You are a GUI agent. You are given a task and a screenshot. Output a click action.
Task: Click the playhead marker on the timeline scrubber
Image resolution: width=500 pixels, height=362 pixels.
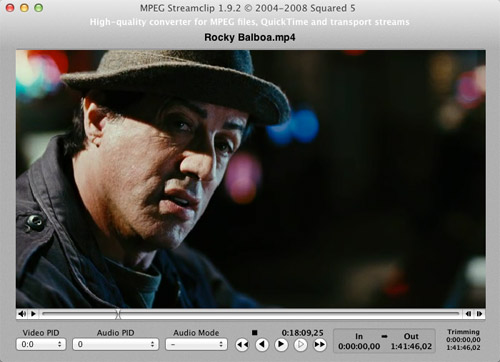pyautogui.click(x=118, y=314)
